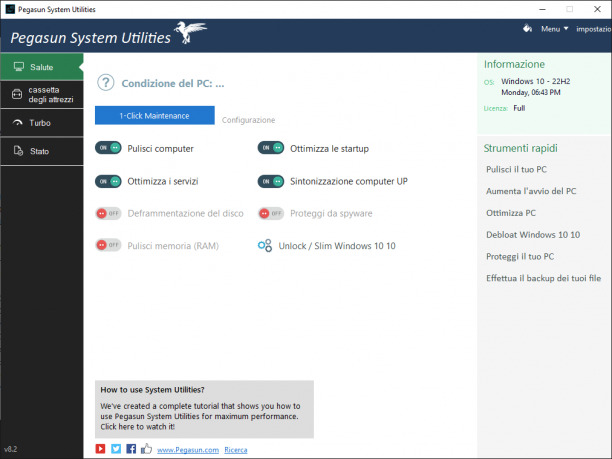Select Proteggi il tuo PC
This screenshot has height=459, width=612.
520,256
